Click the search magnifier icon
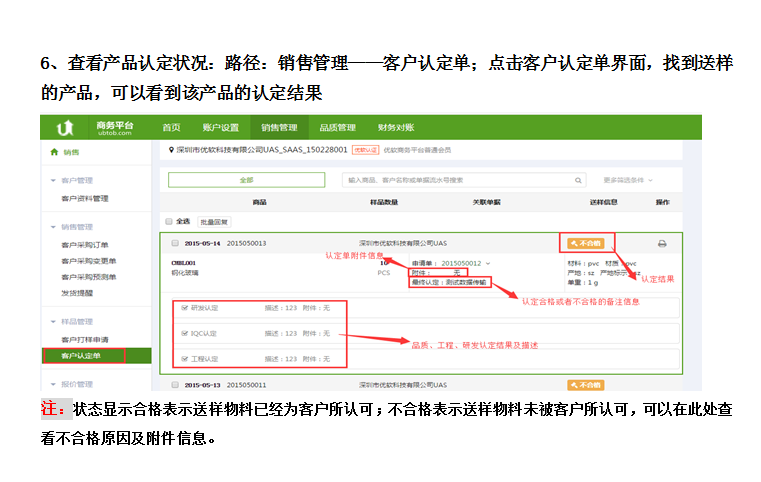The width and height of the screenshot is (761, 482). [x=580, y=180]
